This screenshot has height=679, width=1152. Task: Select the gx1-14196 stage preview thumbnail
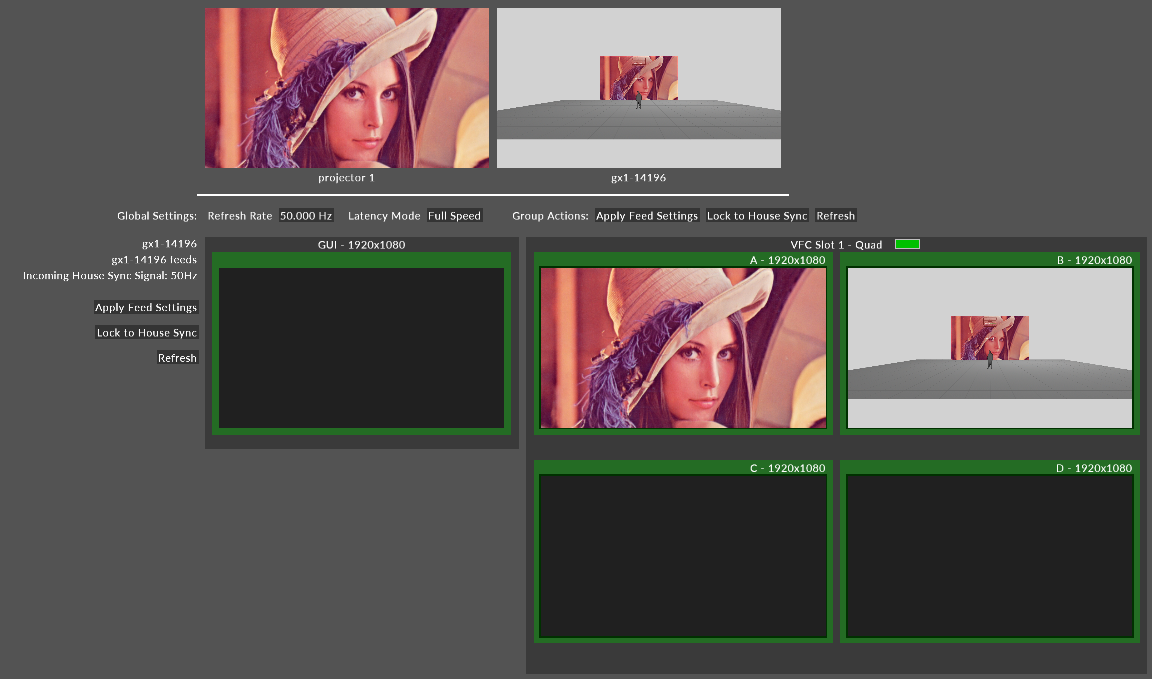pos(638,88)
